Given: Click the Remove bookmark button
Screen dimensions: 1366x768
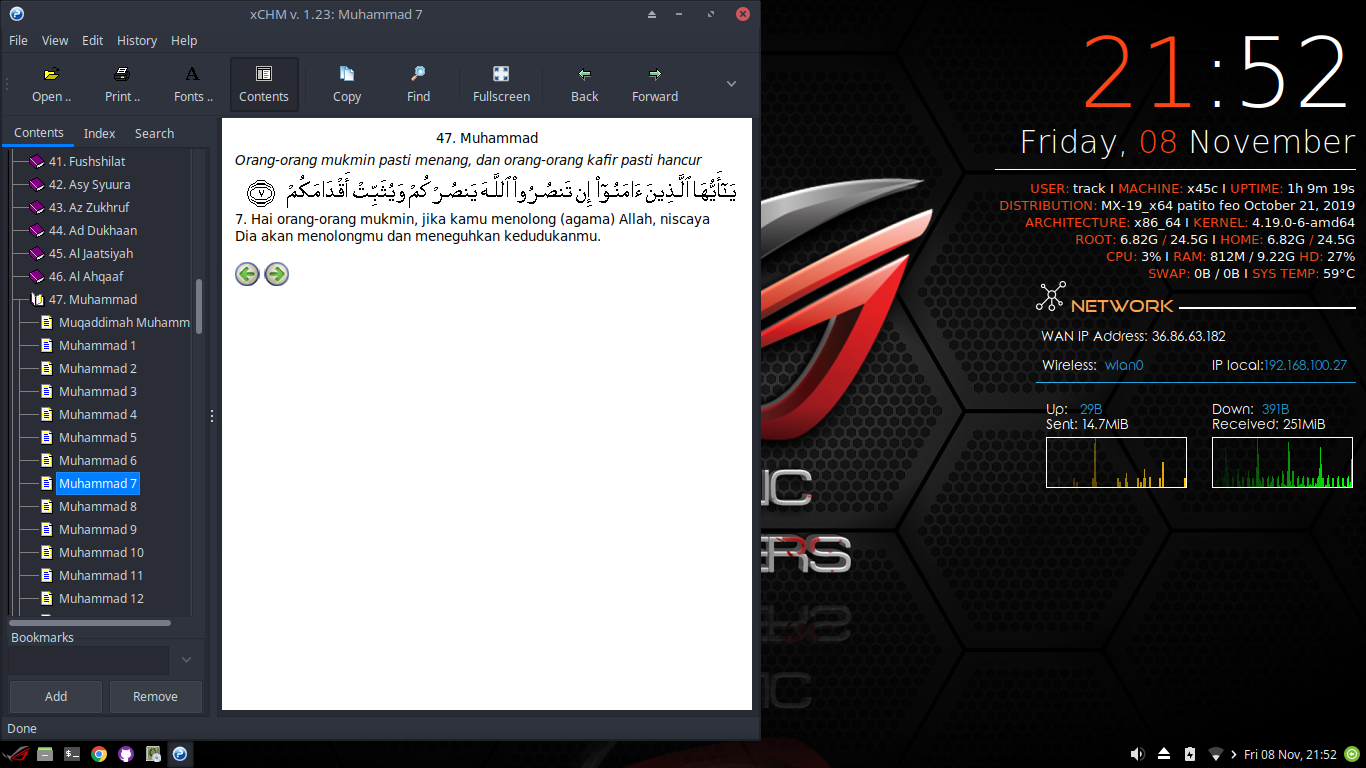Looking at the screenshot, I should pyautogui.click(x=156, y=697).
